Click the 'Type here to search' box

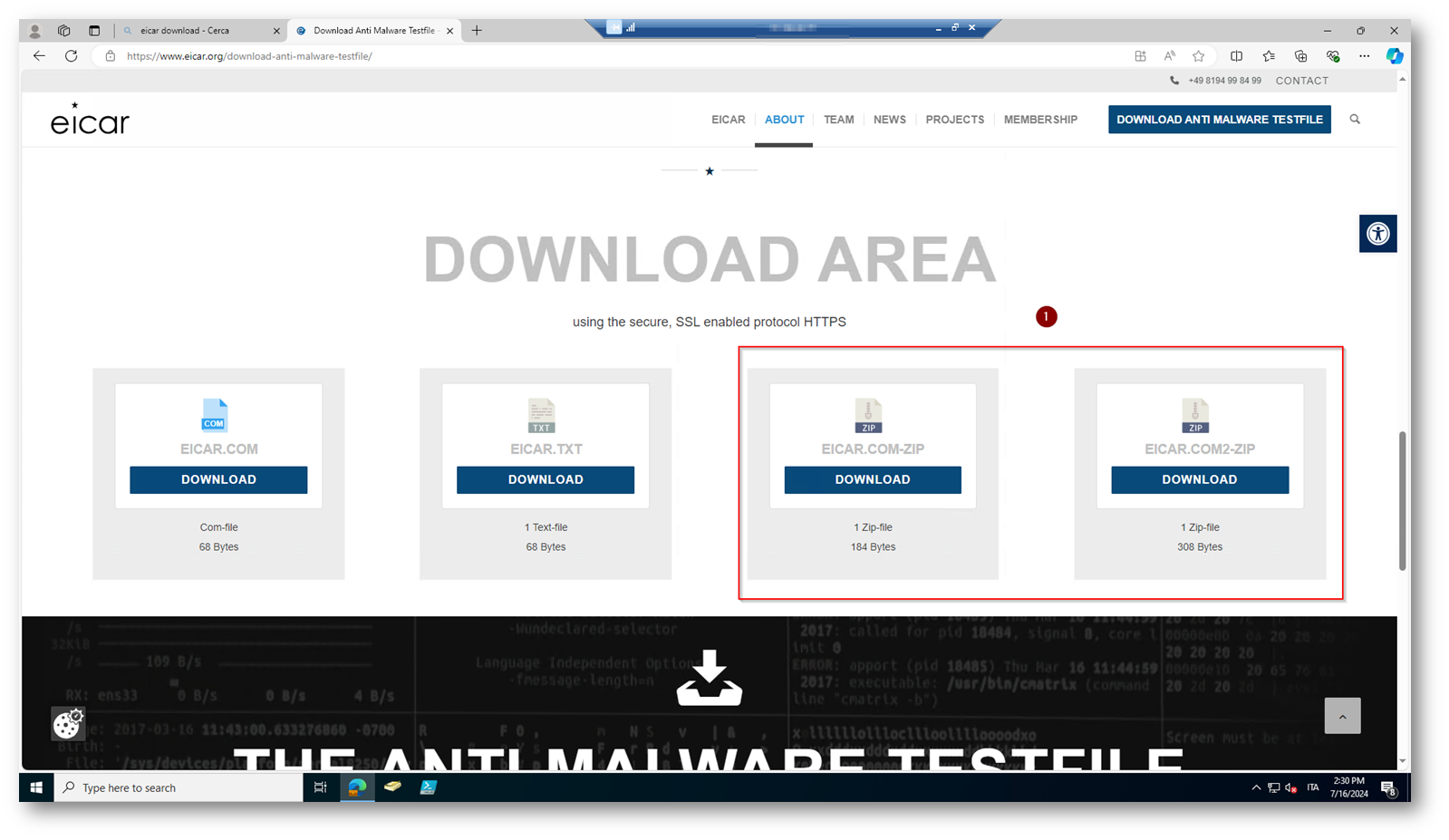click(x=179, y=787)
